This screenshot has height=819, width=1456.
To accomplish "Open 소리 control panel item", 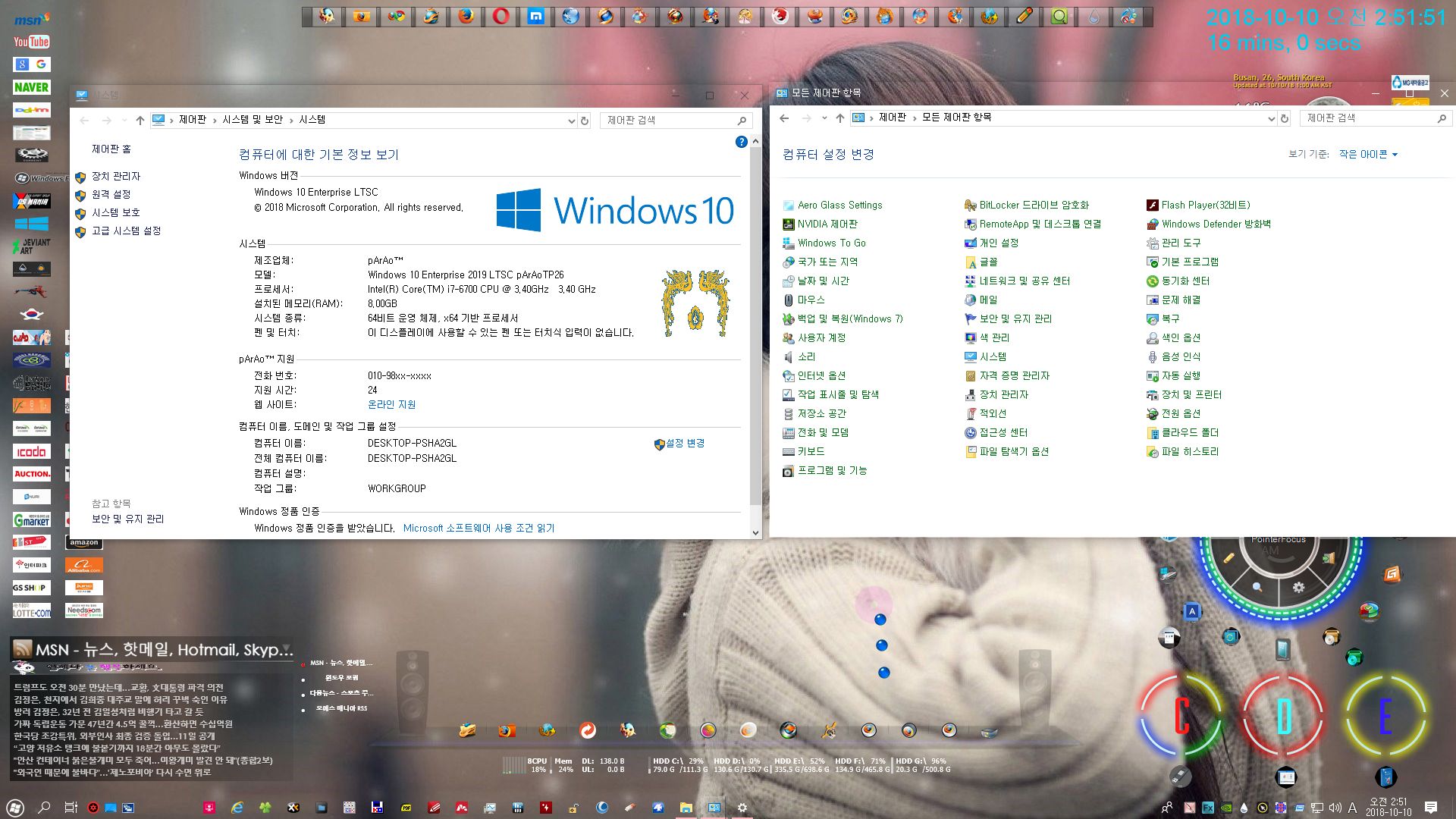I will 799,356.
